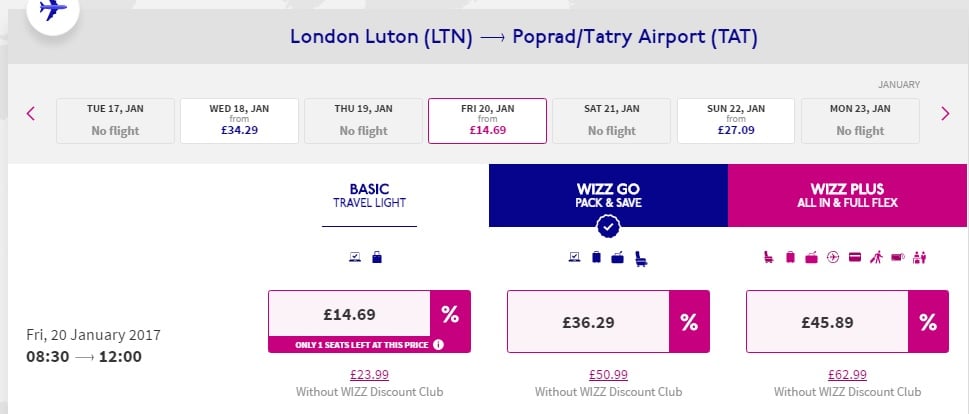Screen dimensions: 969x414
Task: Click the percent icon beside £36.29
Action: pos(689,321)
